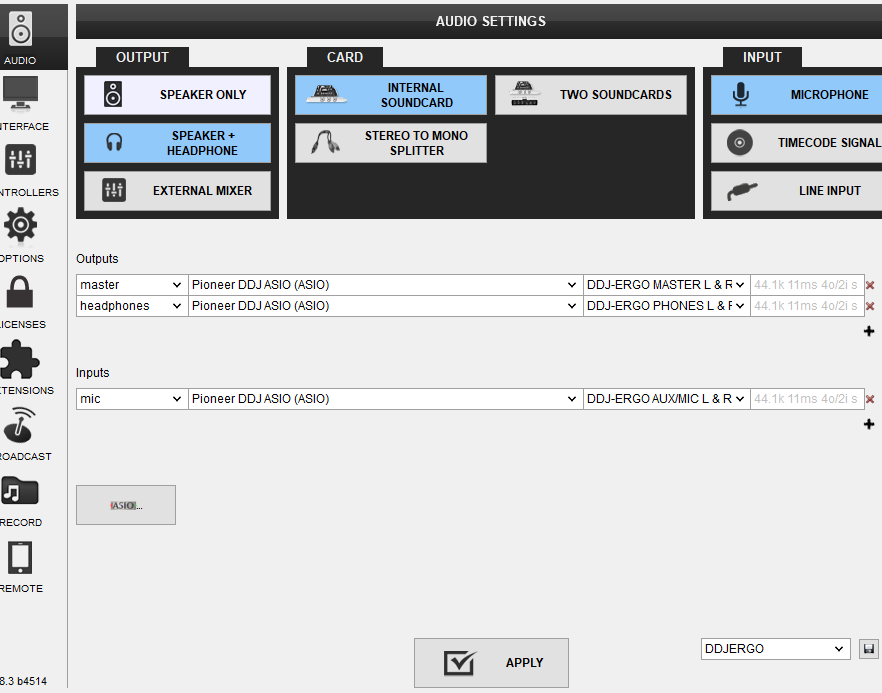Remove the master output row
The width and height of the screenshot is (882, 693).
click(870, 285)
